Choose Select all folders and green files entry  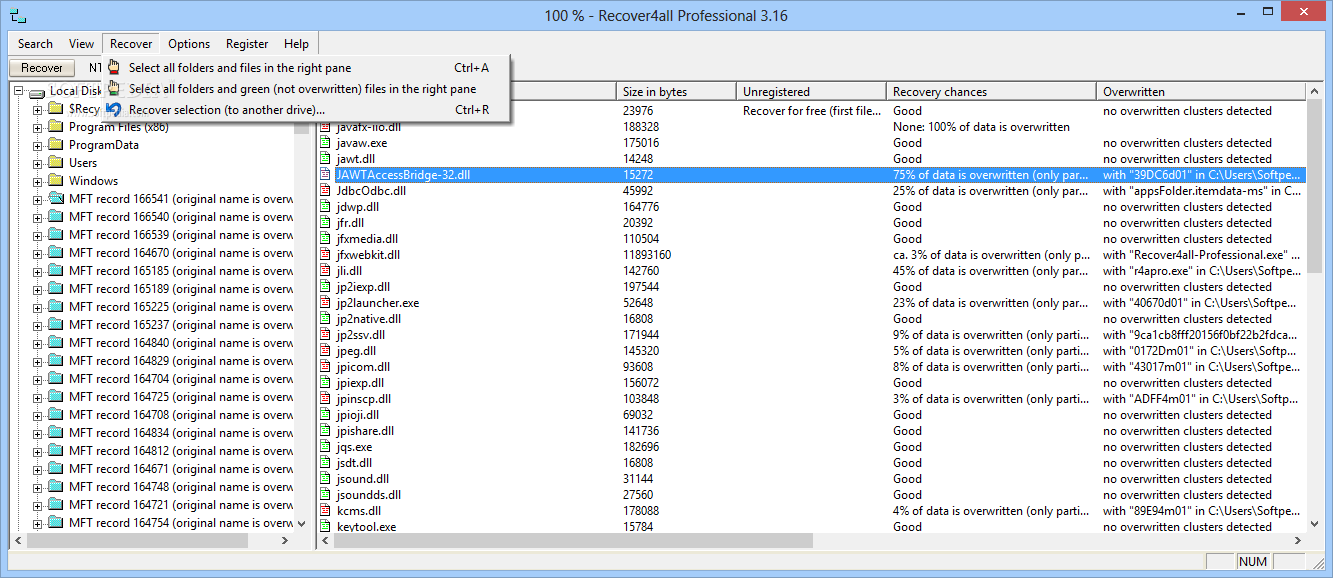(308, 89)
